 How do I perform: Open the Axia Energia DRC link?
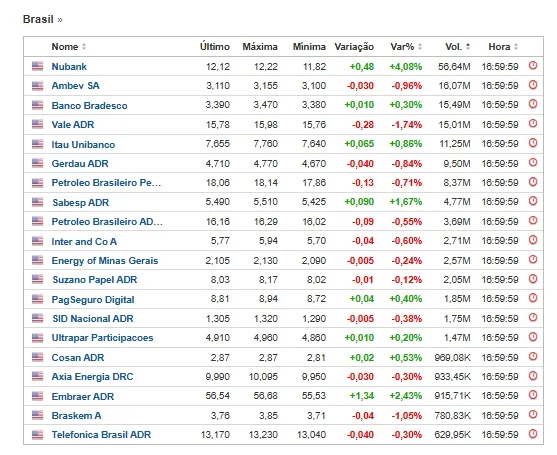coord(92,377)
